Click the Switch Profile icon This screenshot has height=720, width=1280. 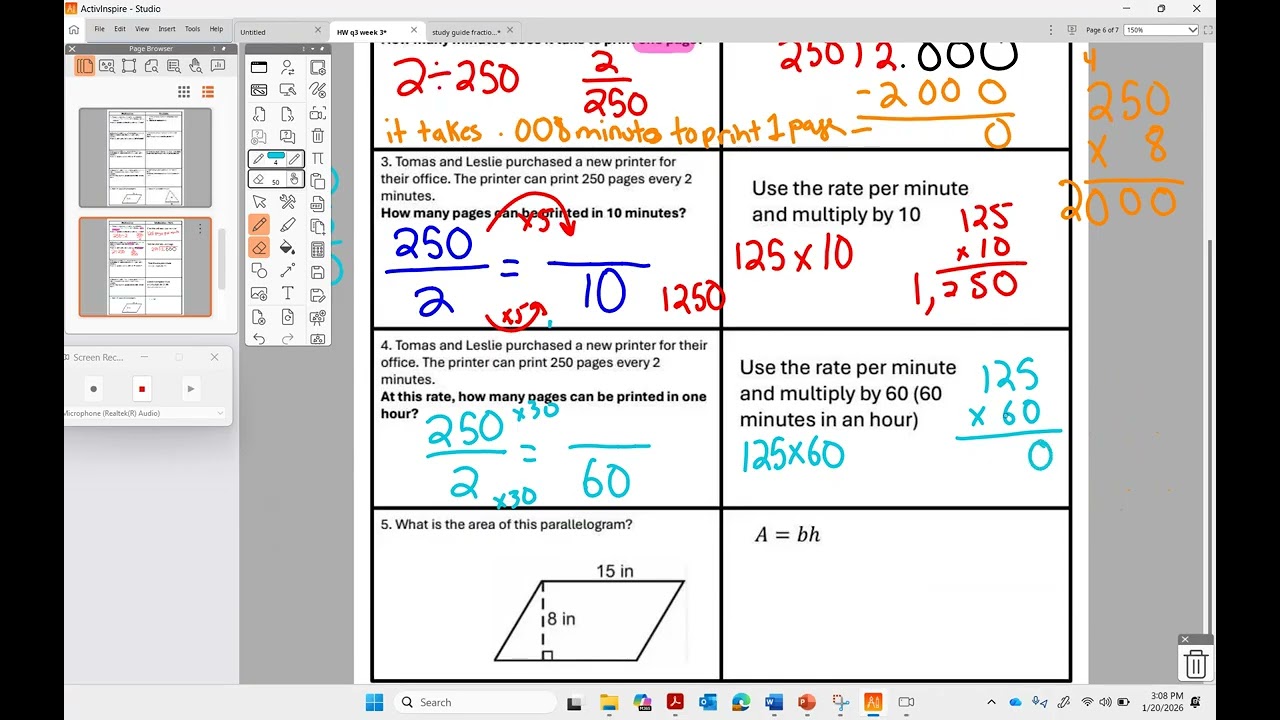289,67
